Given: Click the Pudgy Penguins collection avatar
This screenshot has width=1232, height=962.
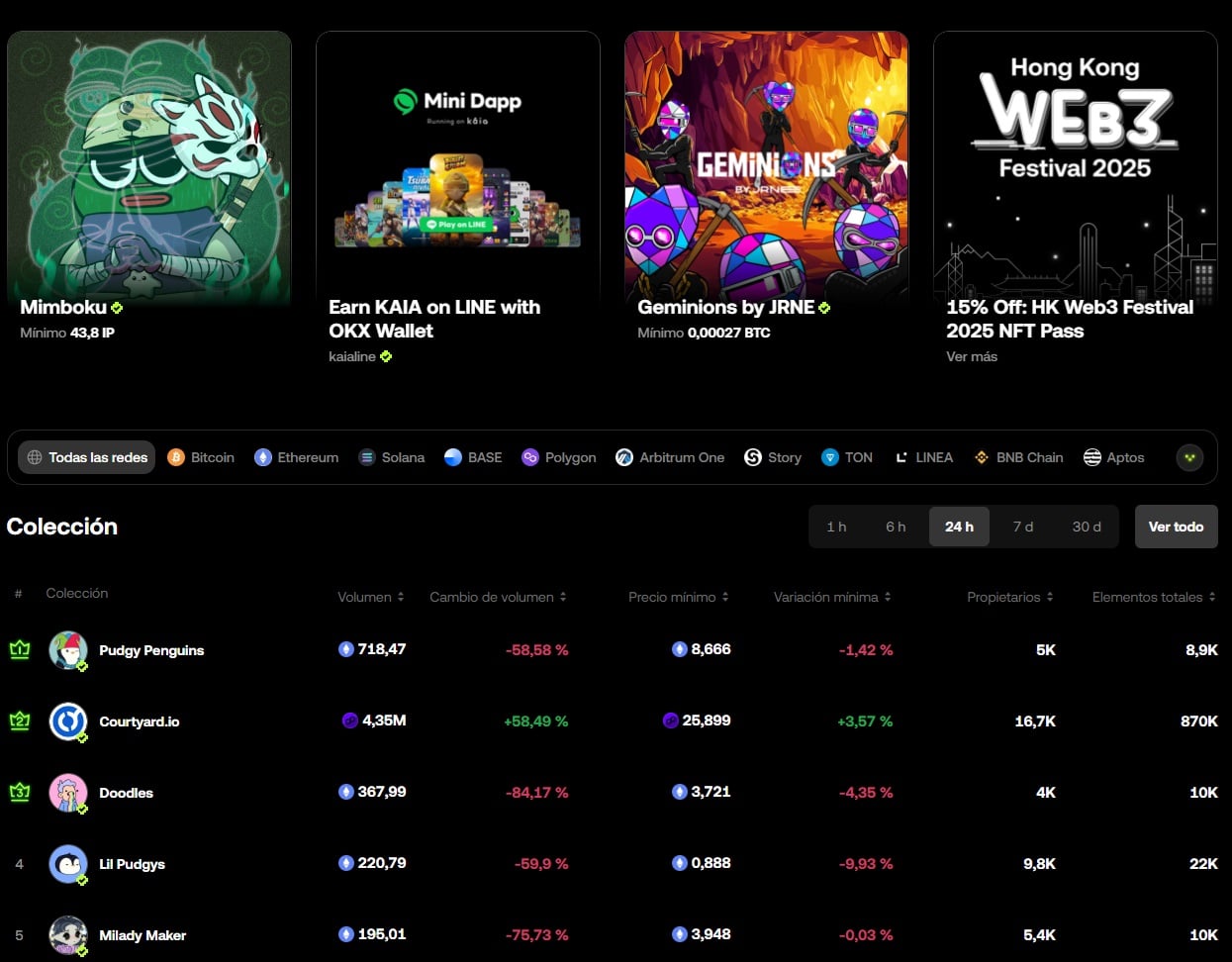Looking at the screenshot, I should [68, 650].
